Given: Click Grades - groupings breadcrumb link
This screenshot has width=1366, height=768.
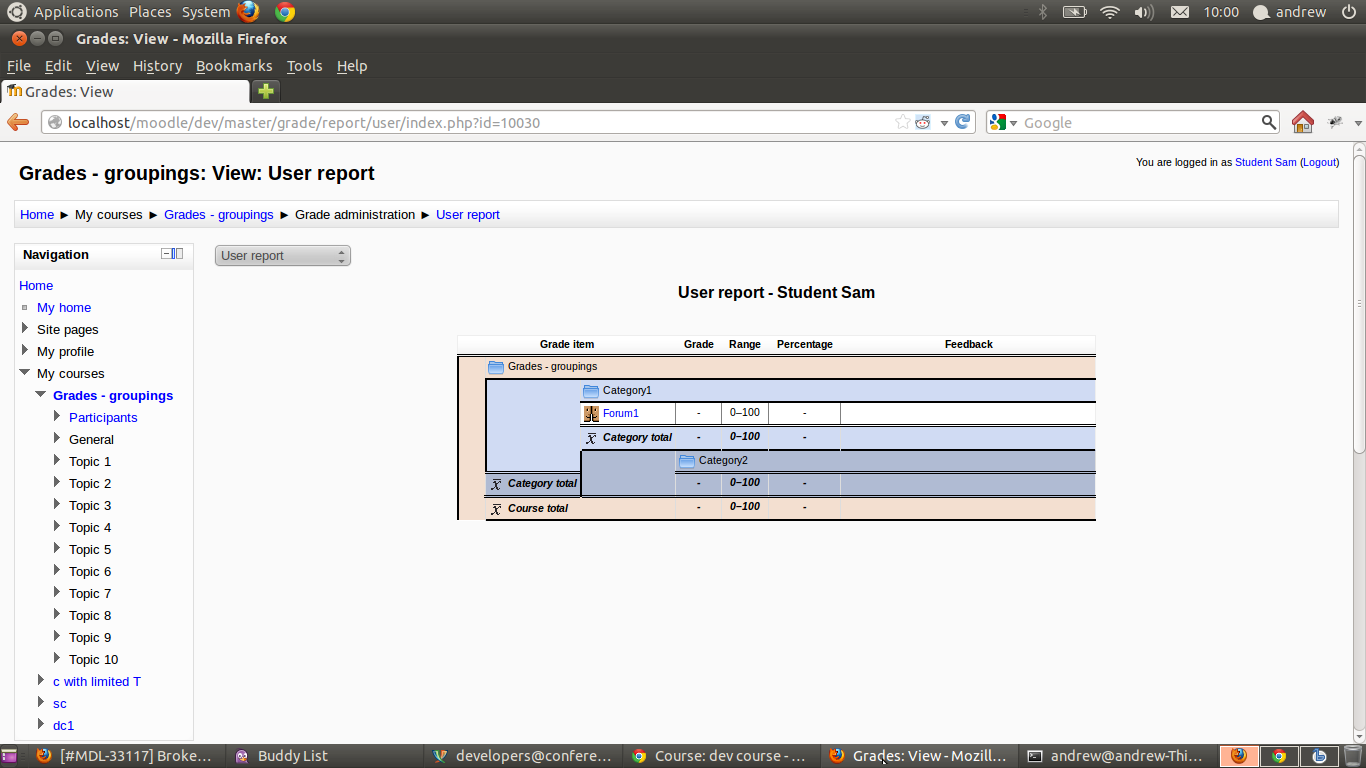Looking at the screenshot, I should coord(219,215).
